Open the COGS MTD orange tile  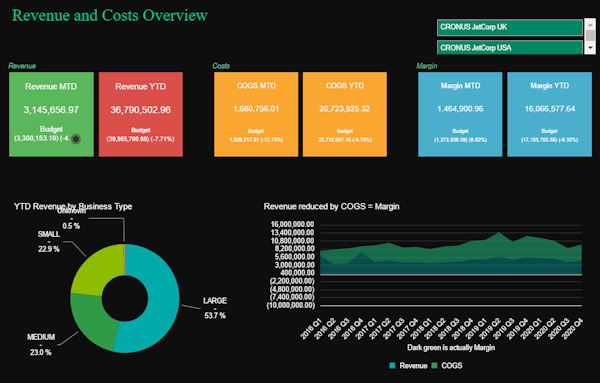tap(256, 114)
